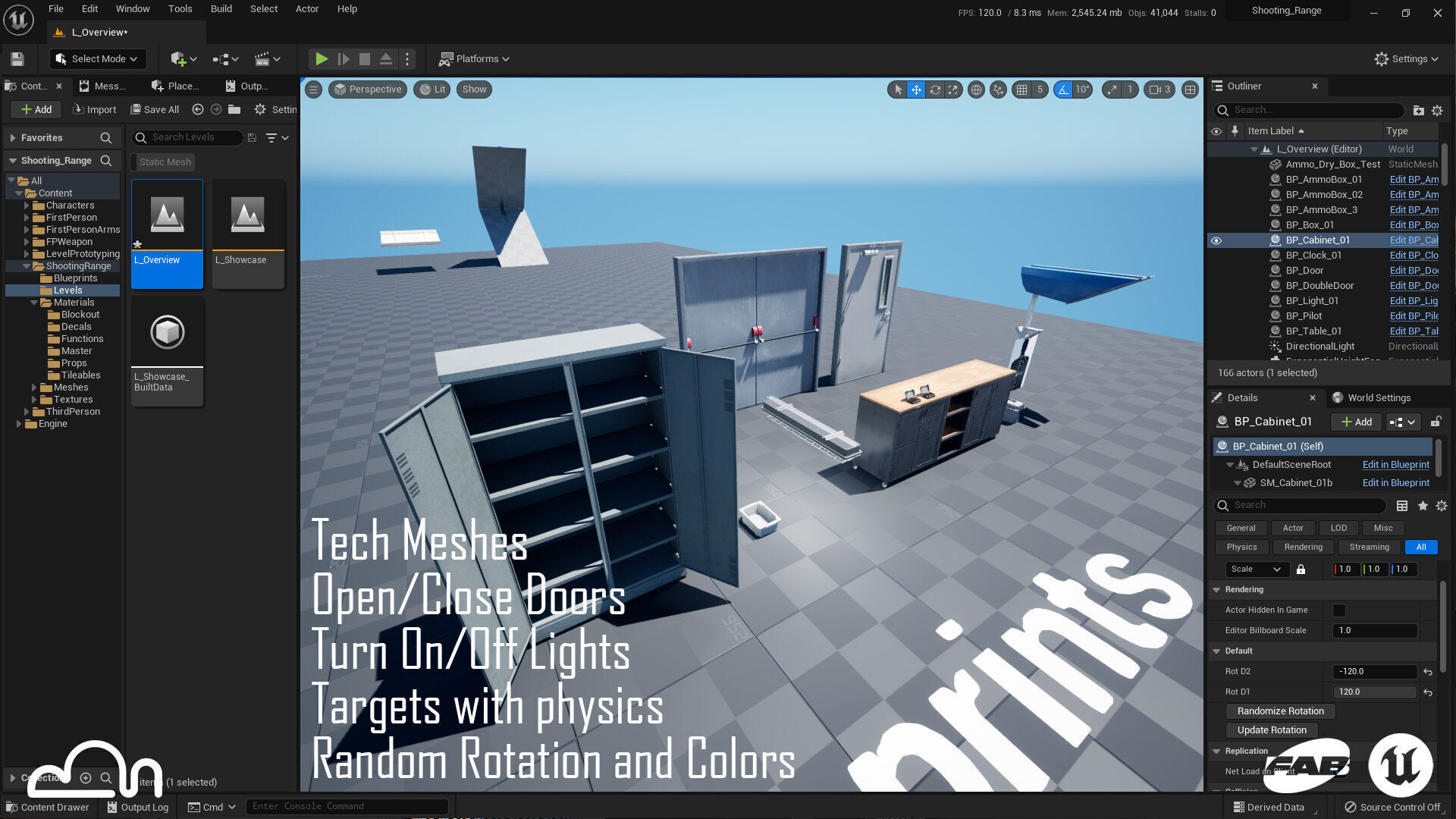The height and width of the screenshot is (819, 1456).
Task: Select the viewport selection arrow tool
Action: (898, 89)
